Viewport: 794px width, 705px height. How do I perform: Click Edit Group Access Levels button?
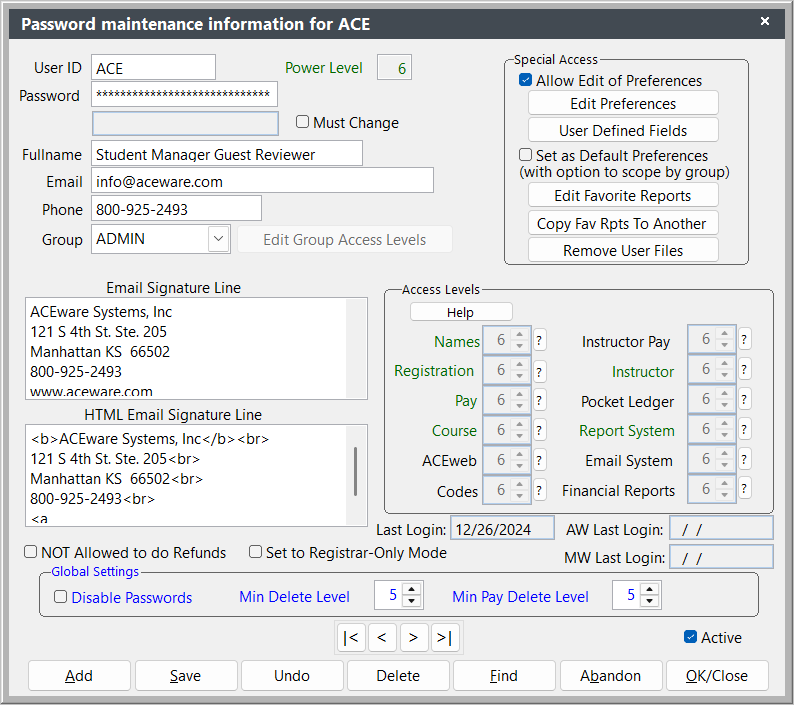[x=345, y=239]
